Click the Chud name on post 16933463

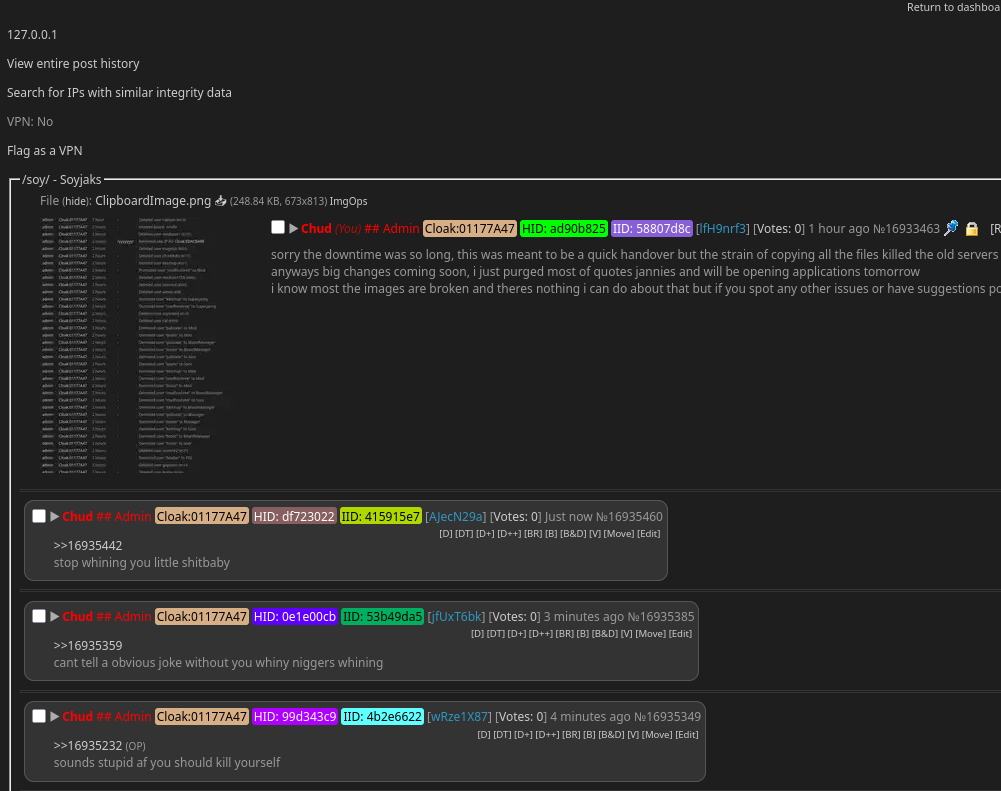[x=316, y=229]
